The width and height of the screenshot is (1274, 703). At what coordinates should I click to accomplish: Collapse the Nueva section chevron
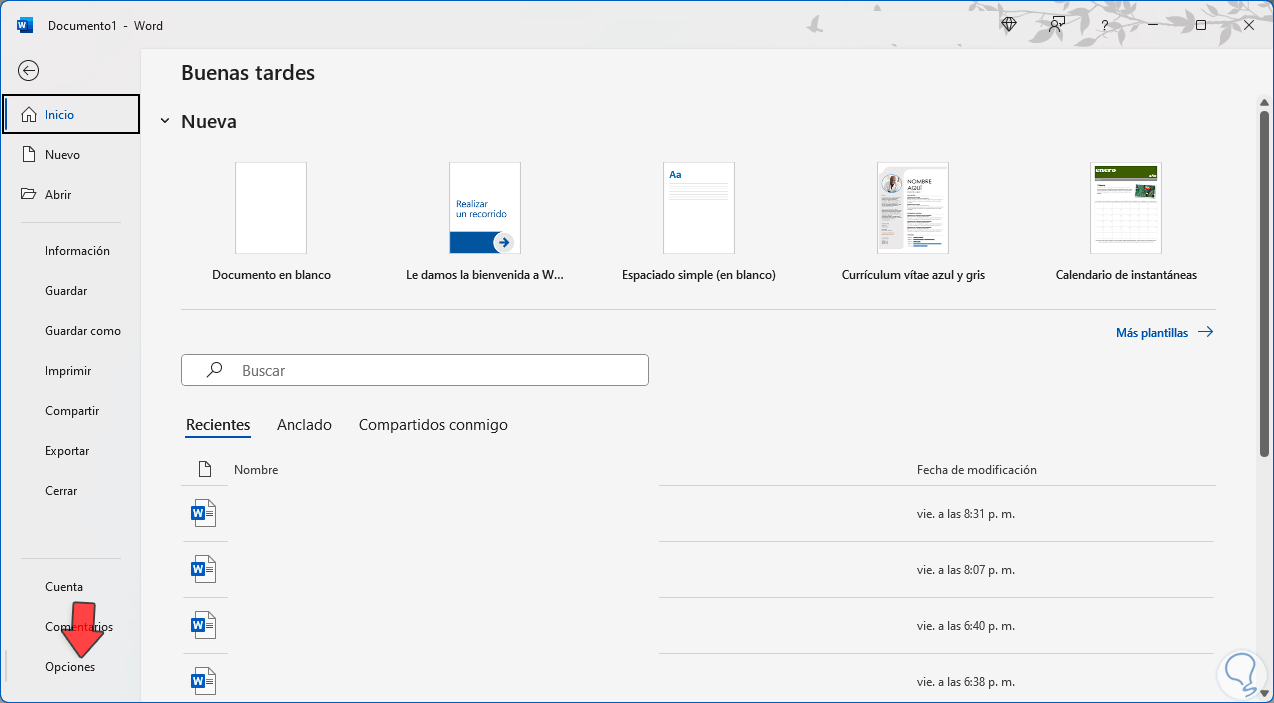(165, 122)
